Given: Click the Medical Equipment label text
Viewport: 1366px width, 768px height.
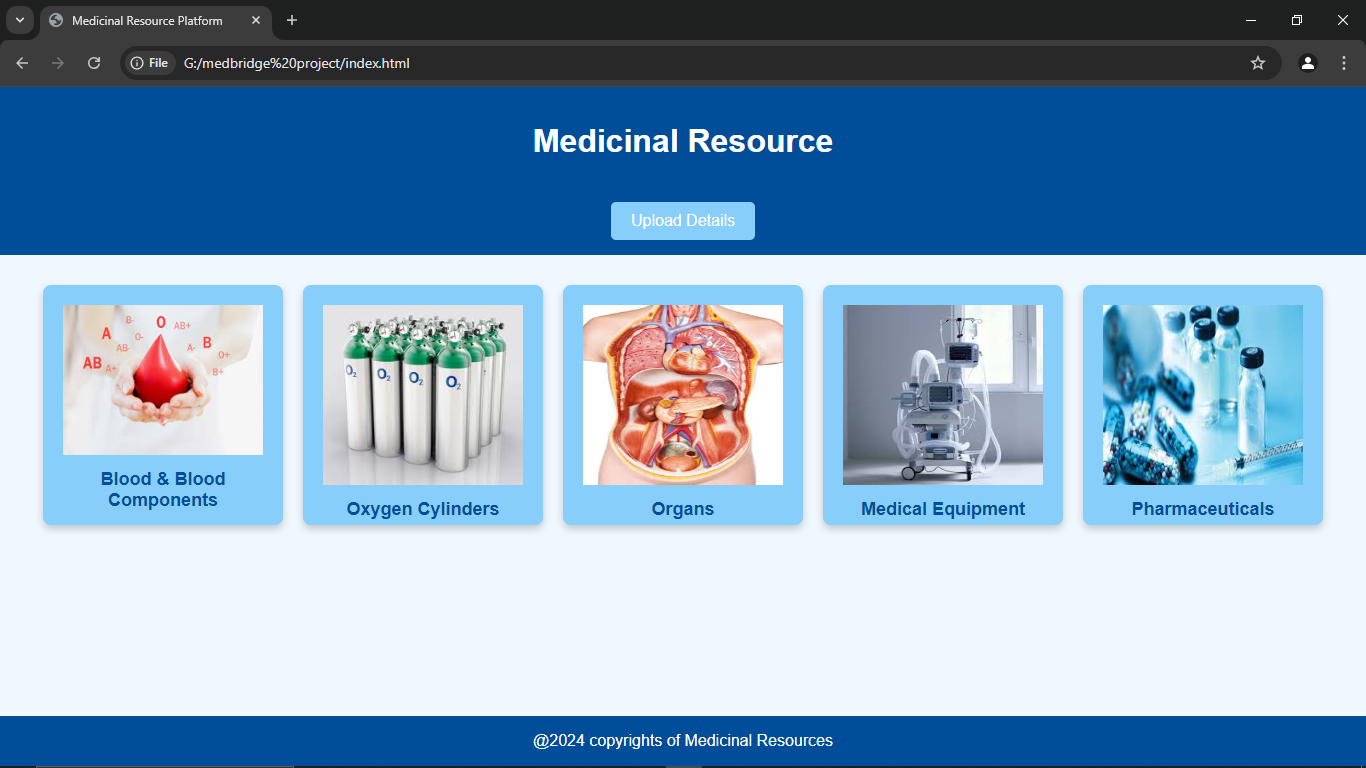Looking at the screenshot, I should point(943,509).
